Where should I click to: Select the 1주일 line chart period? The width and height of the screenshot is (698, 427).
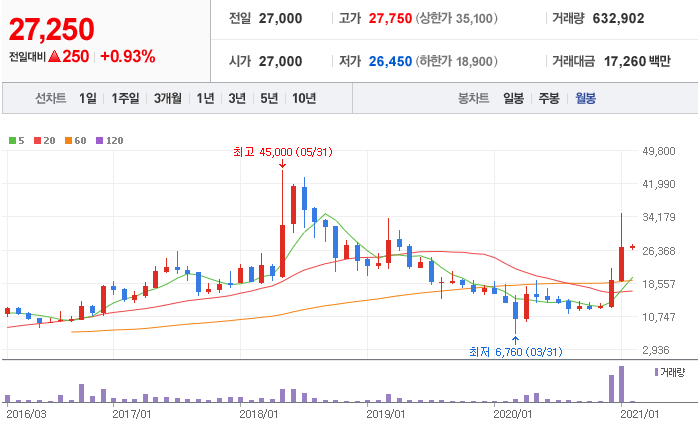click(x=125, y=98)
